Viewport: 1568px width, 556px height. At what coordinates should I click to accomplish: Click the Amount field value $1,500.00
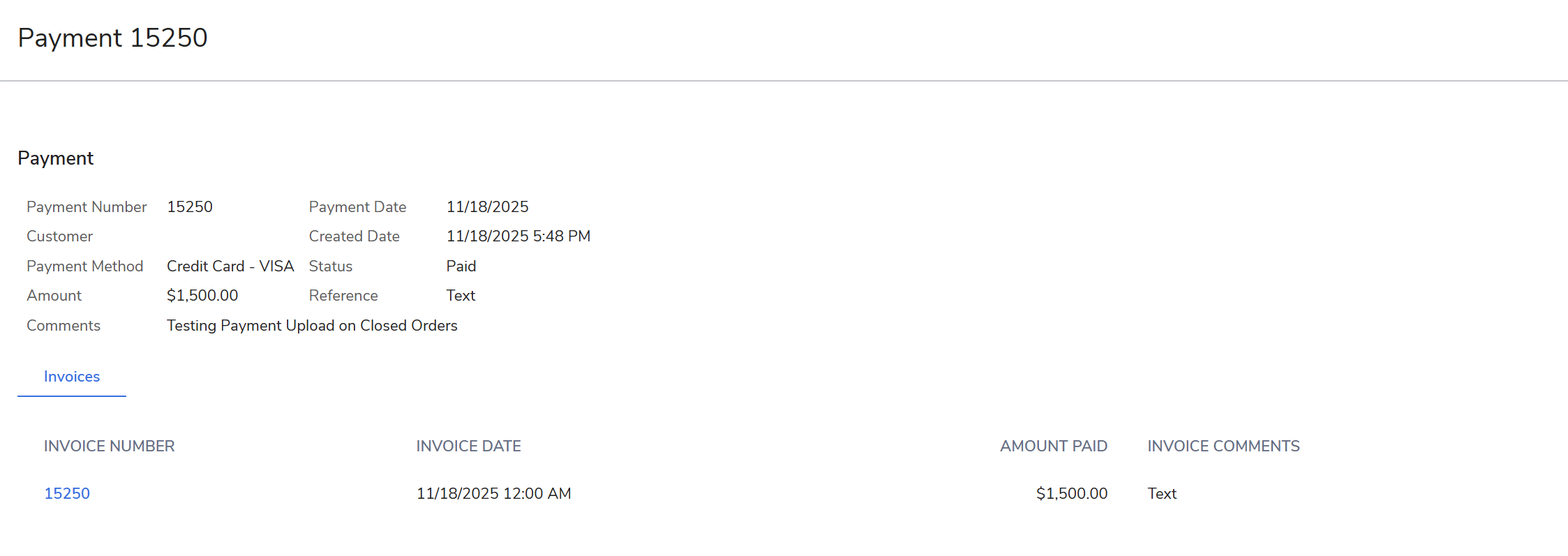202,296
